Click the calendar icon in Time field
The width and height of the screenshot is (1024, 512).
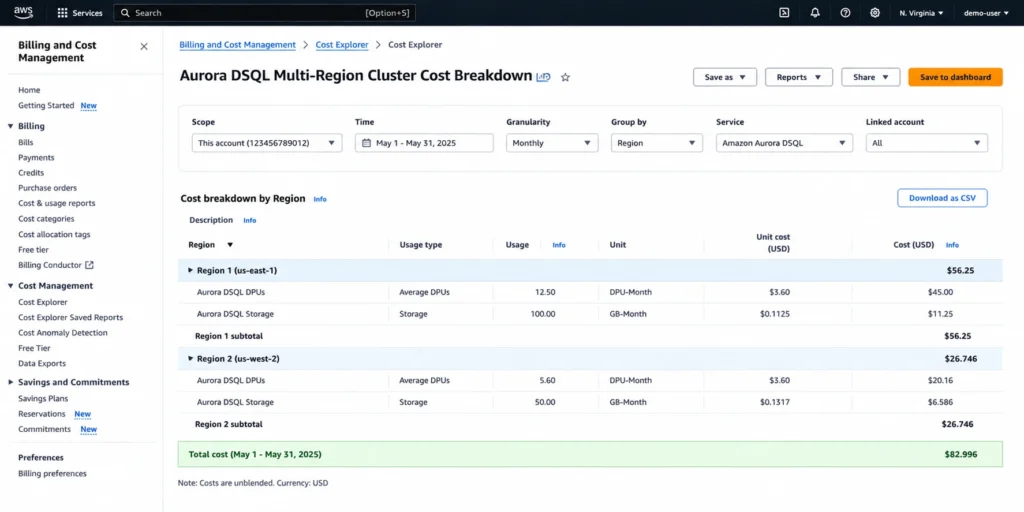(x=366, y=143)
